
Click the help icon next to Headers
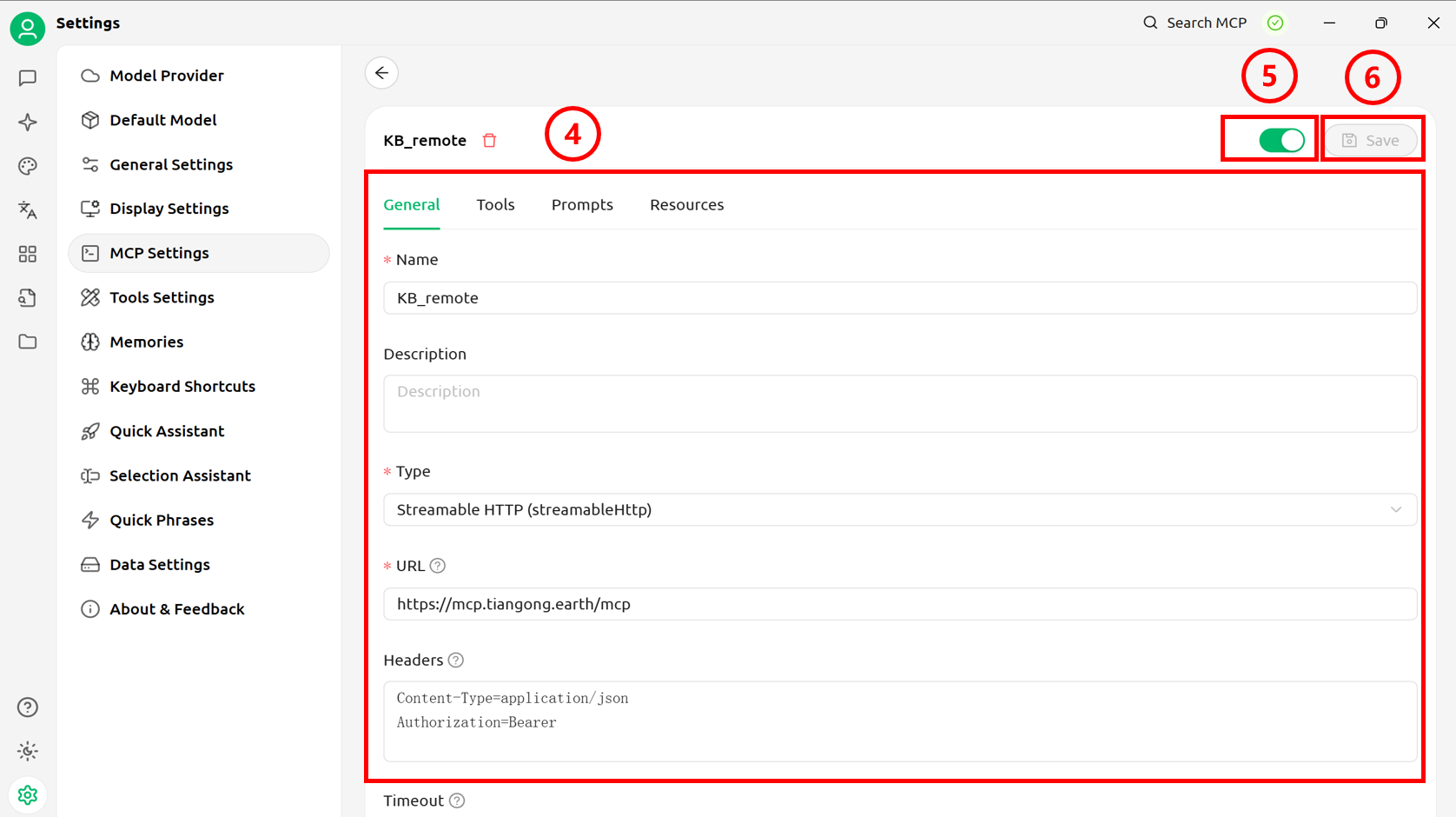click(456, 661)
